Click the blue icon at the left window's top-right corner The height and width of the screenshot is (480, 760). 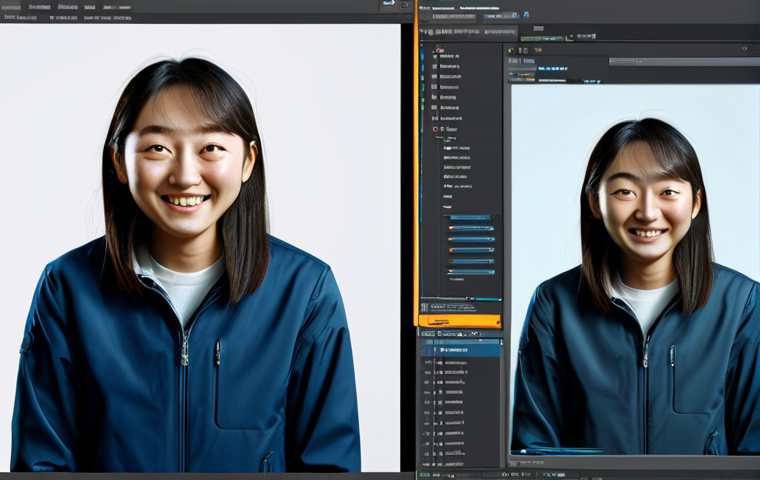tap(389, 3)
